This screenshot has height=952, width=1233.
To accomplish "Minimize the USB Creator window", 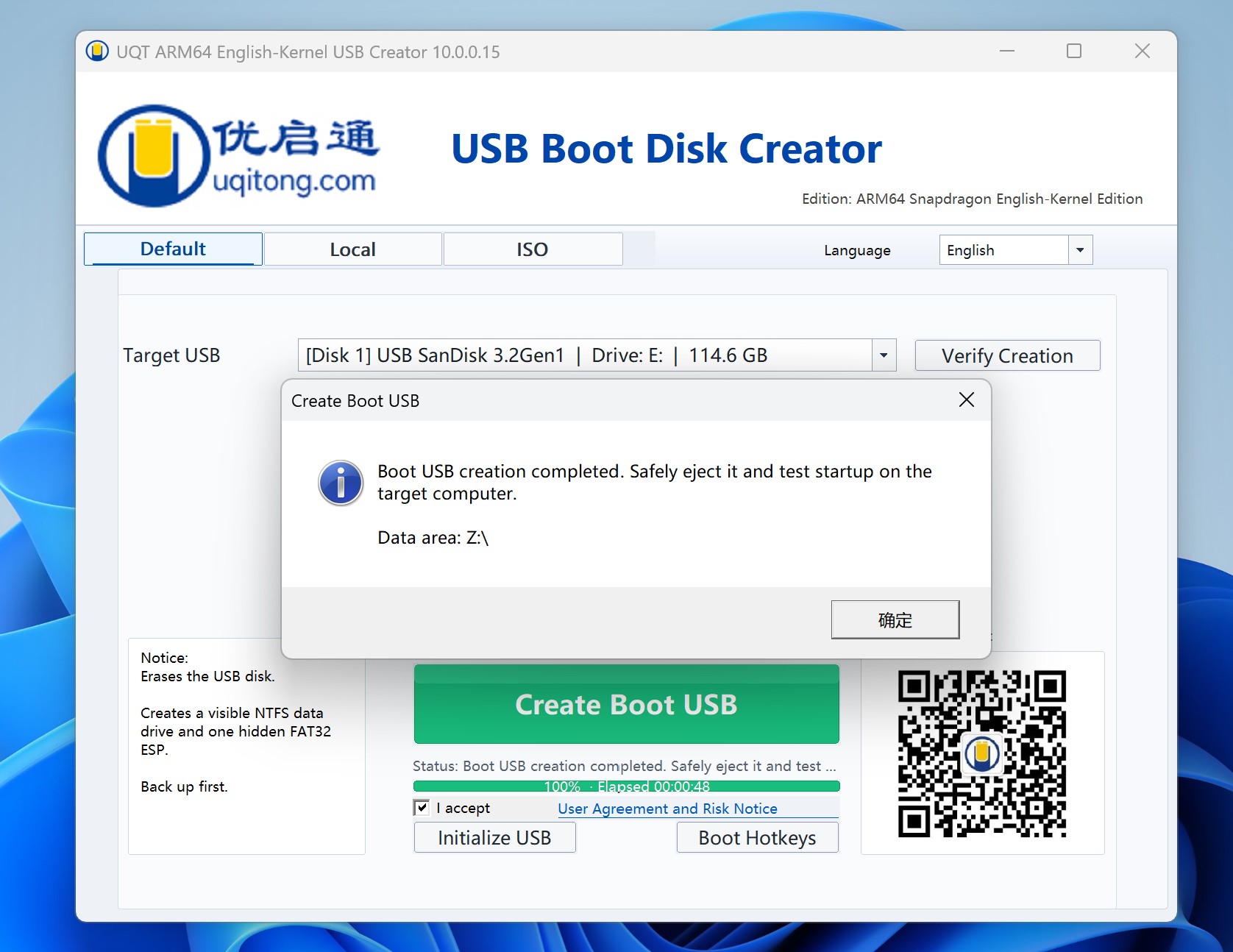I will coord(1007,51).
